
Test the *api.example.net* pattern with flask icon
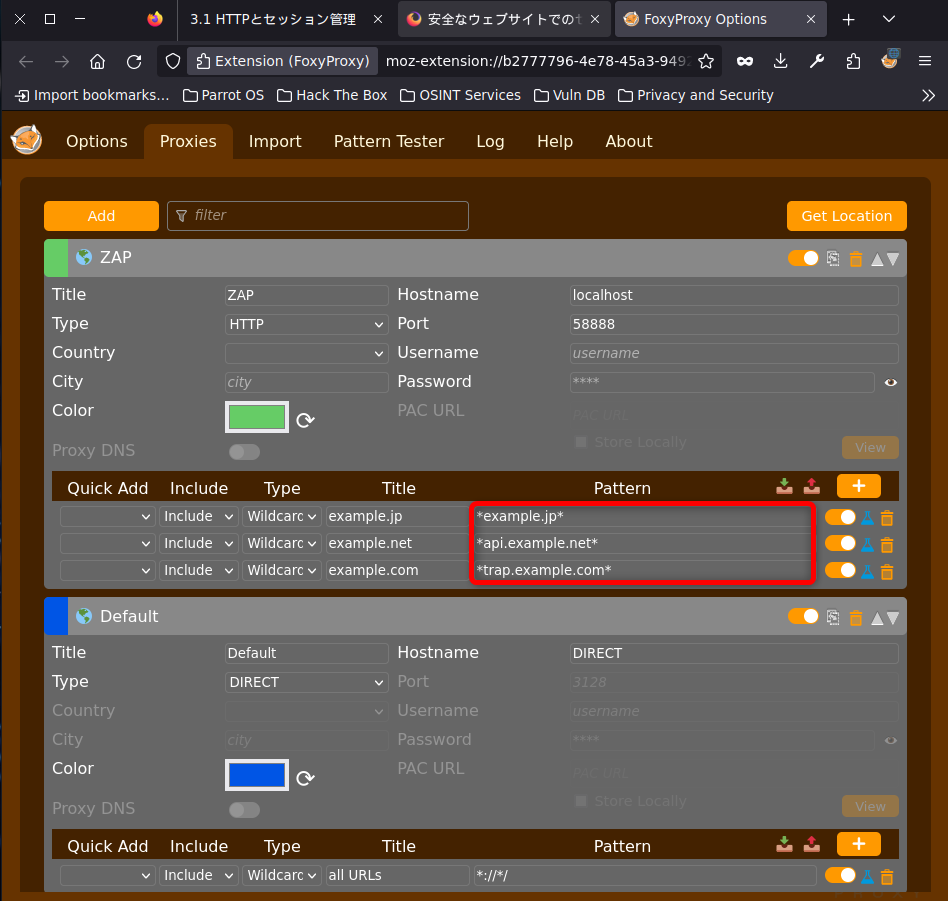pos(867,545)
